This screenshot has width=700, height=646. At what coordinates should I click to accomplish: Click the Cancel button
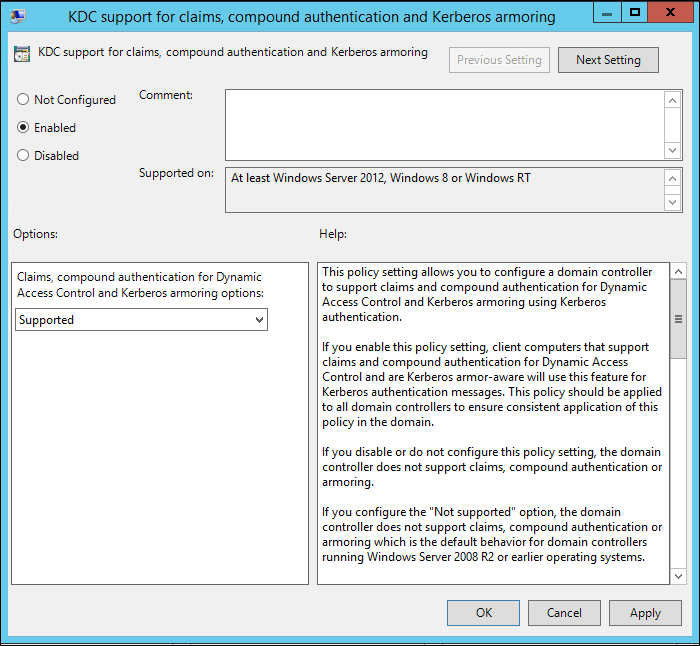tap(564, 613)
